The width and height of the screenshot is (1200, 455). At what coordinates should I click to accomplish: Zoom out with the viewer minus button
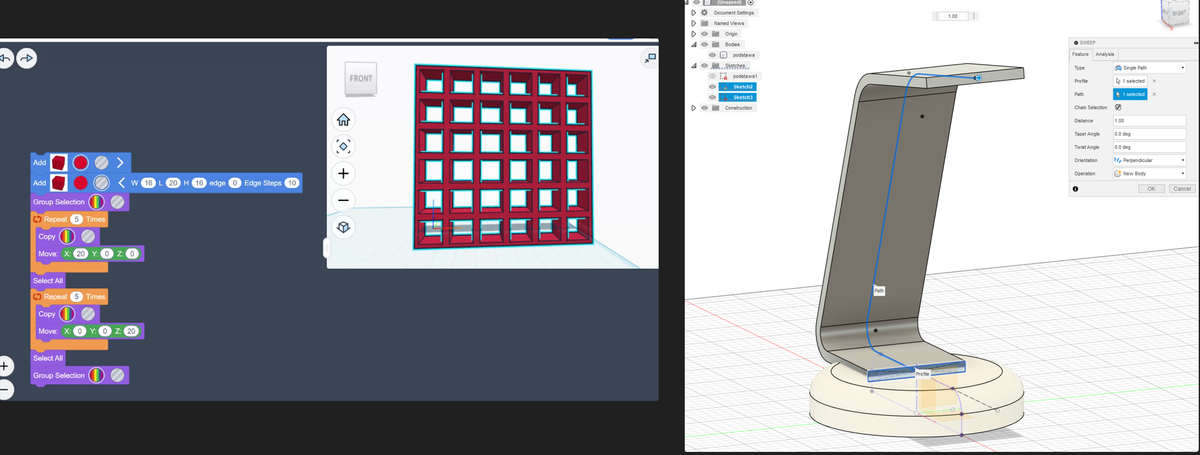[343, 200]
